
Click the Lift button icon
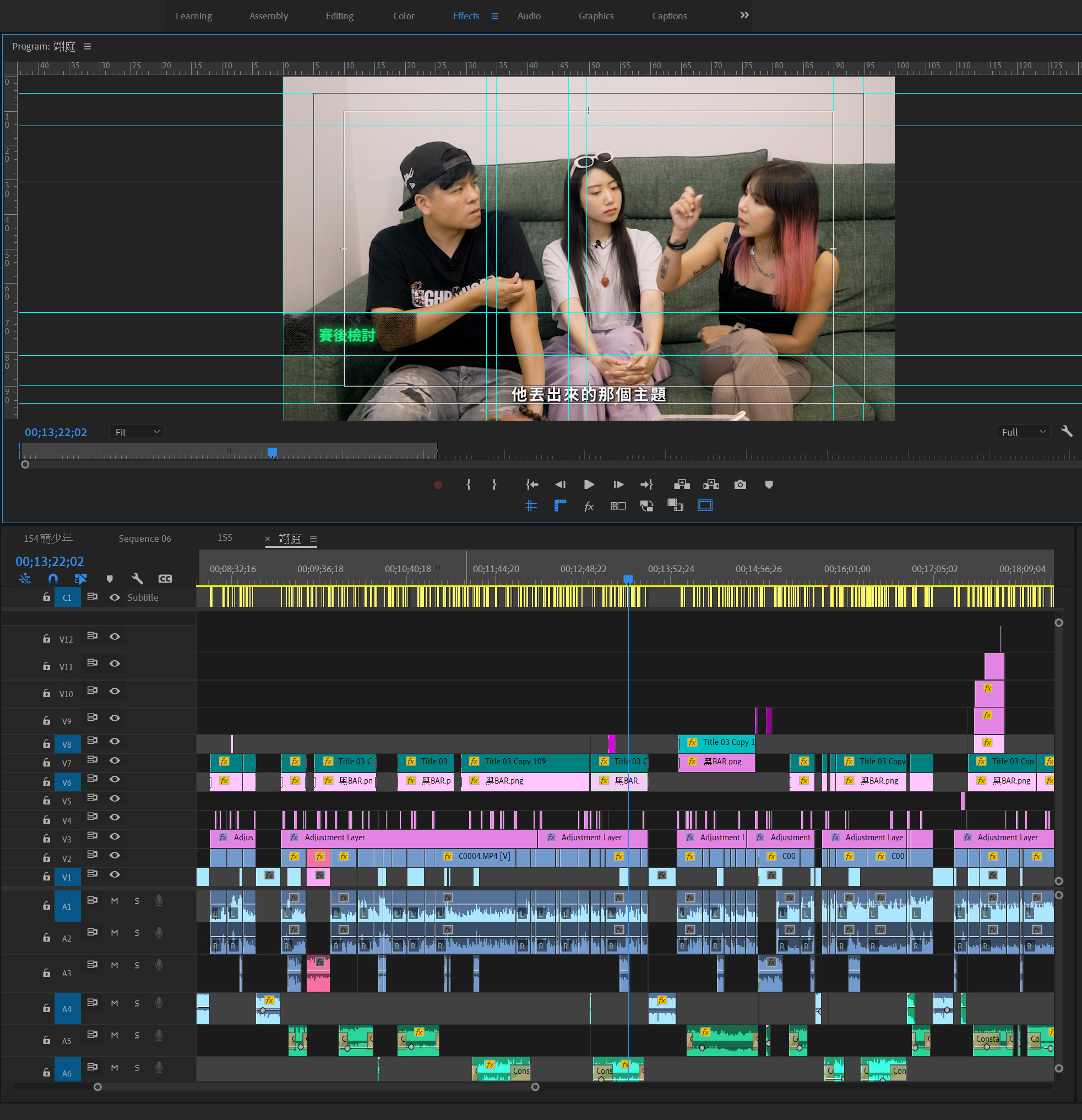(682, 485)
